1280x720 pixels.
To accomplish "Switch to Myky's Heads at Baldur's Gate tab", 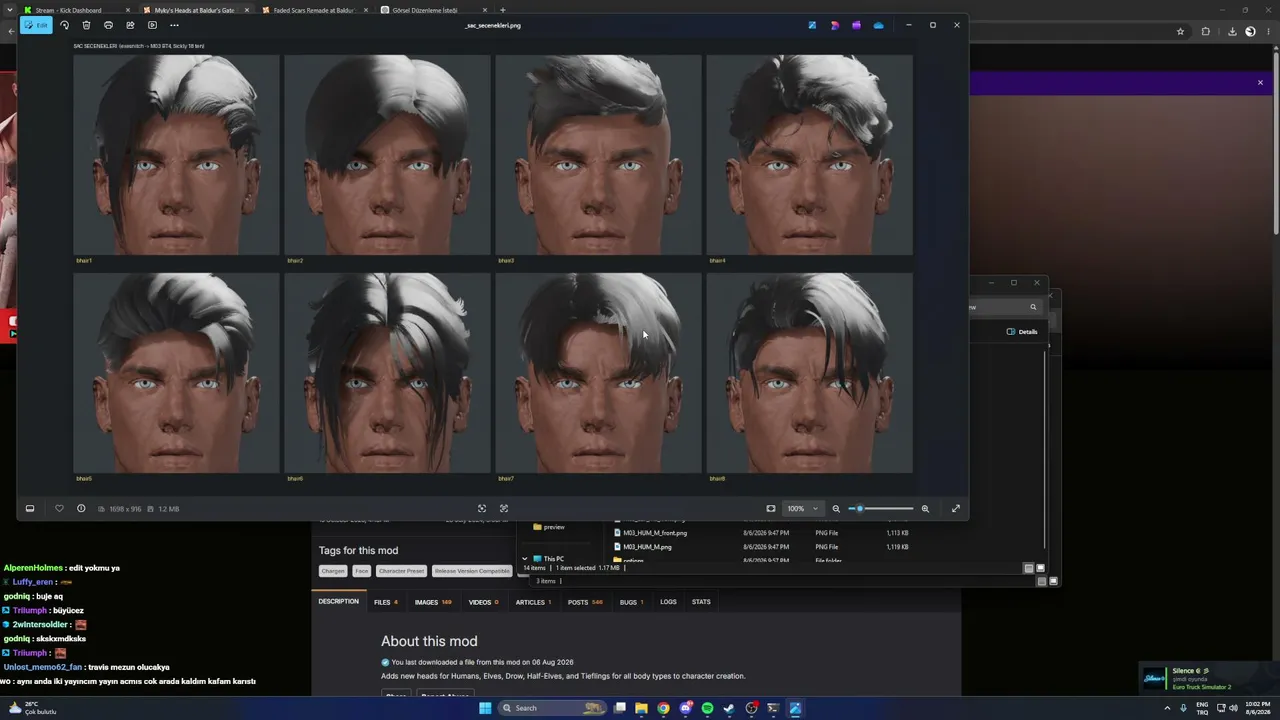I will point(197,10).
